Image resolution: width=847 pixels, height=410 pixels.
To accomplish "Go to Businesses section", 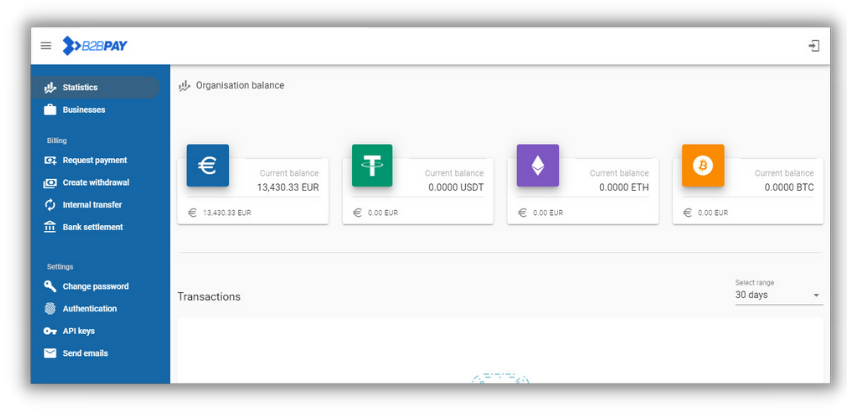I will click(95, 110).
